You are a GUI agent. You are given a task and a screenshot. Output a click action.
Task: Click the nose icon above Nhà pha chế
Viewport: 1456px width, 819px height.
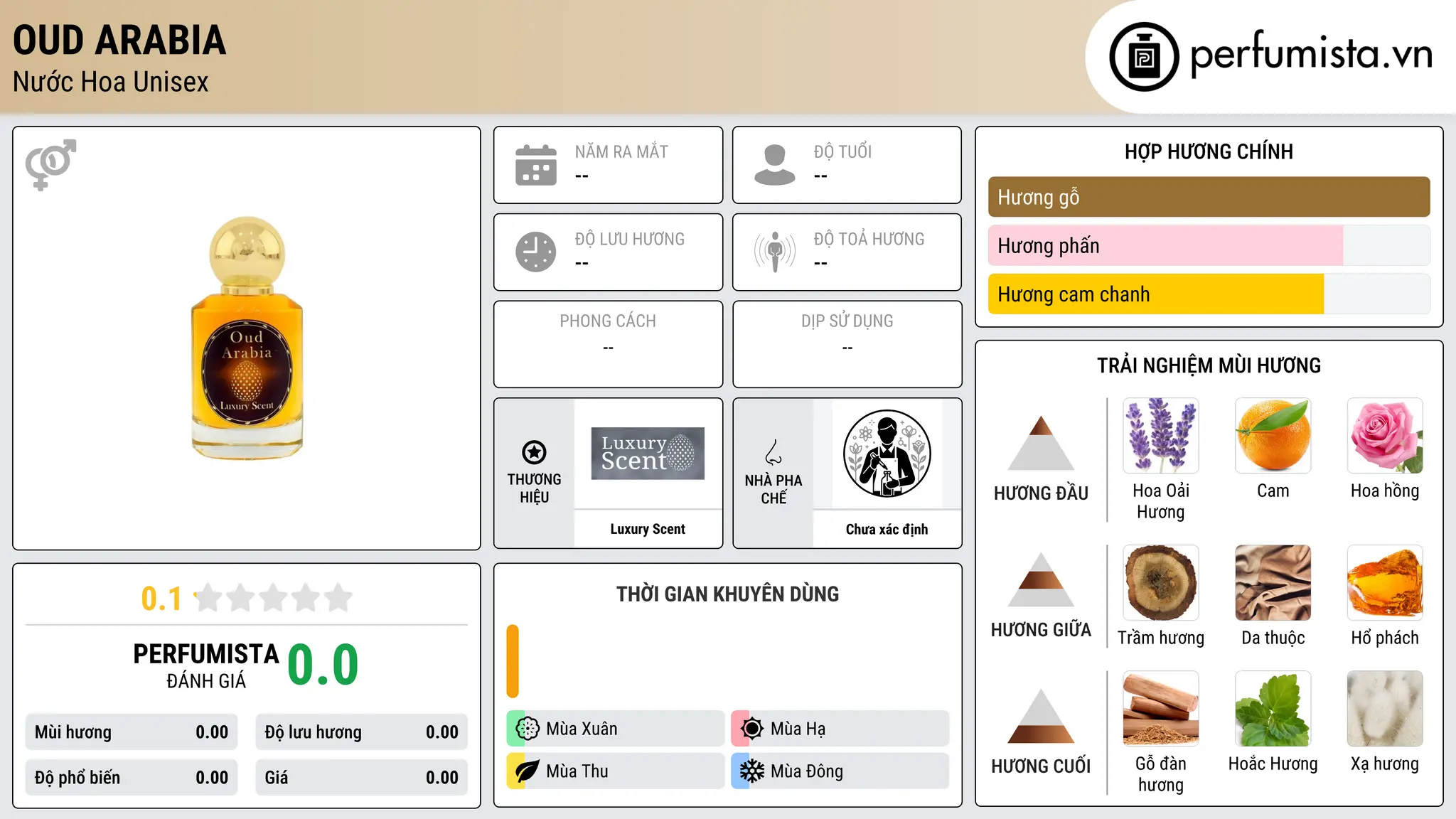point(773,452)
